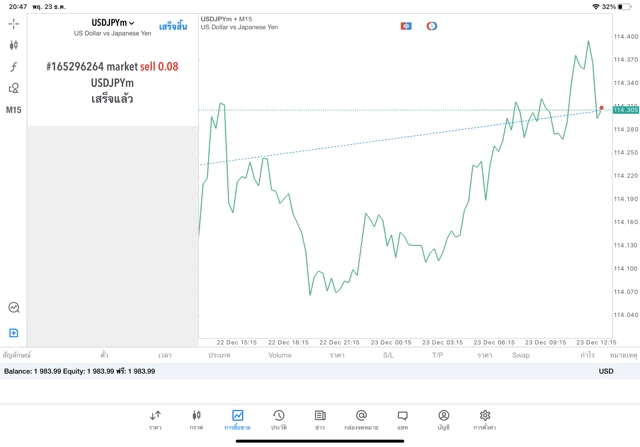Click the 22 Dec 15:15 time axis label
This screenshot has width=640, height=447.
236,342
